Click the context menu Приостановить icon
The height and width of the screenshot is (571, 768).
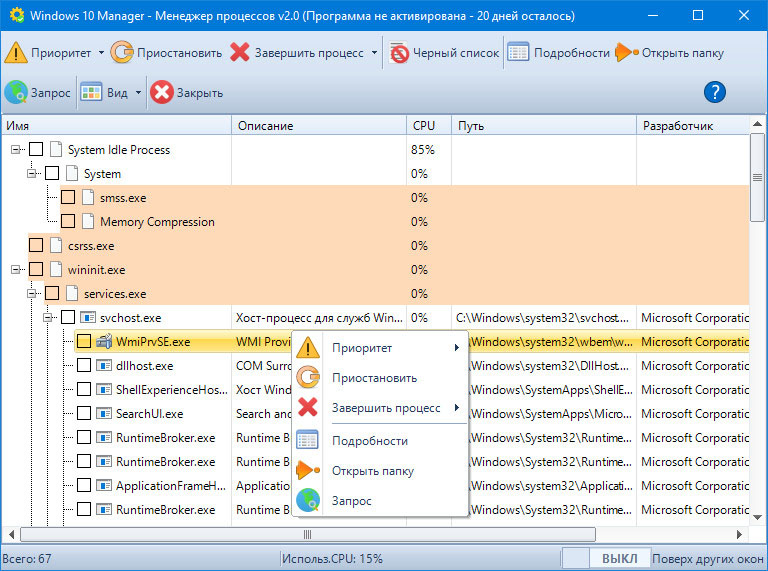coord(308,378)
